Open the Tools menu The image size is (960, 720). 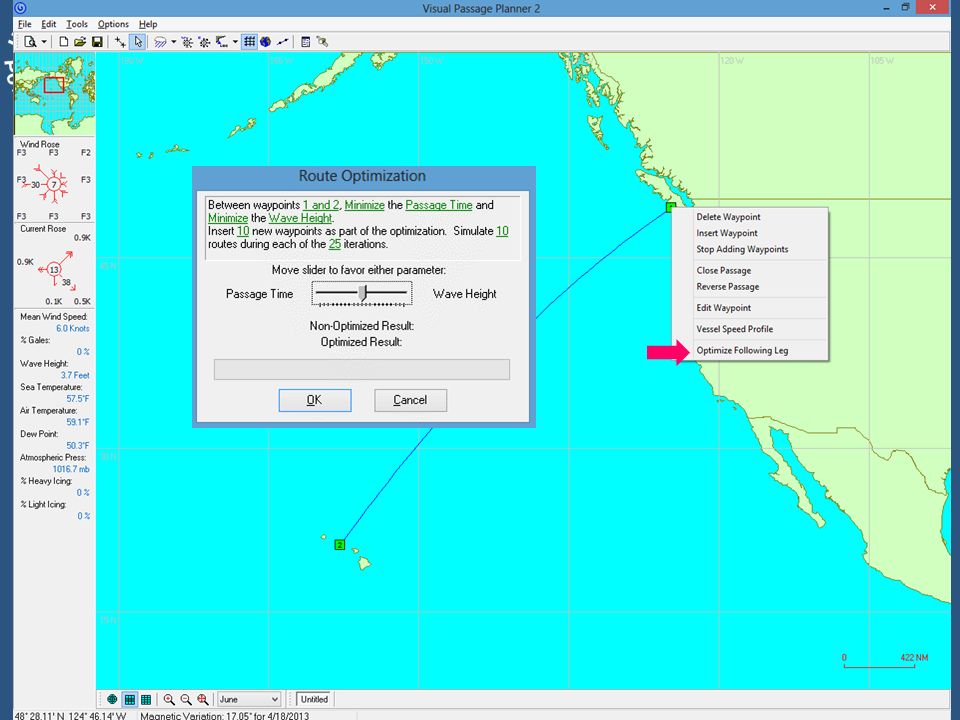[x=77, y=24]
